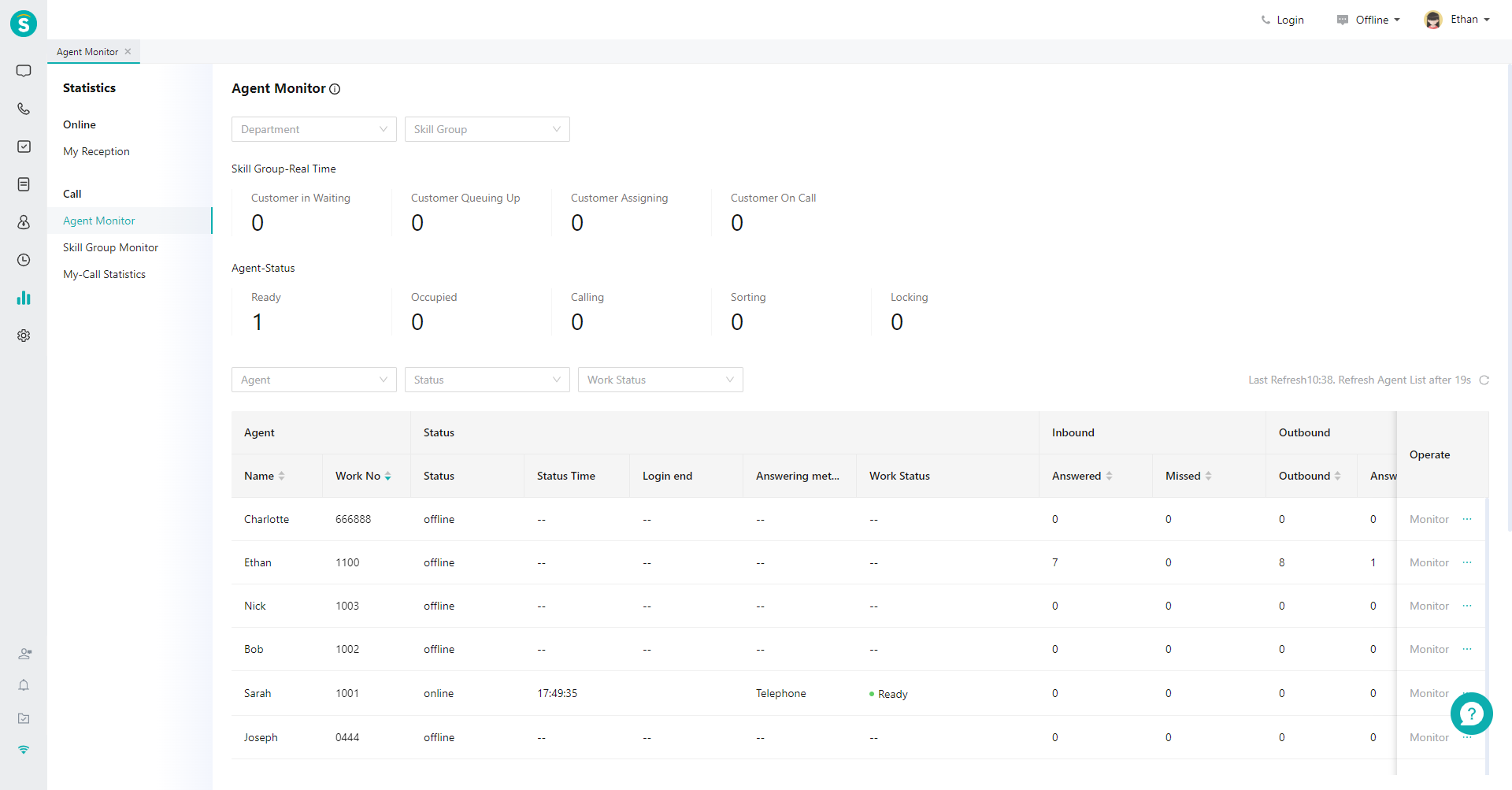Screen dimensions: 1512x790
Task: Sort by Missed column
Action: (x=1208, y=476)
